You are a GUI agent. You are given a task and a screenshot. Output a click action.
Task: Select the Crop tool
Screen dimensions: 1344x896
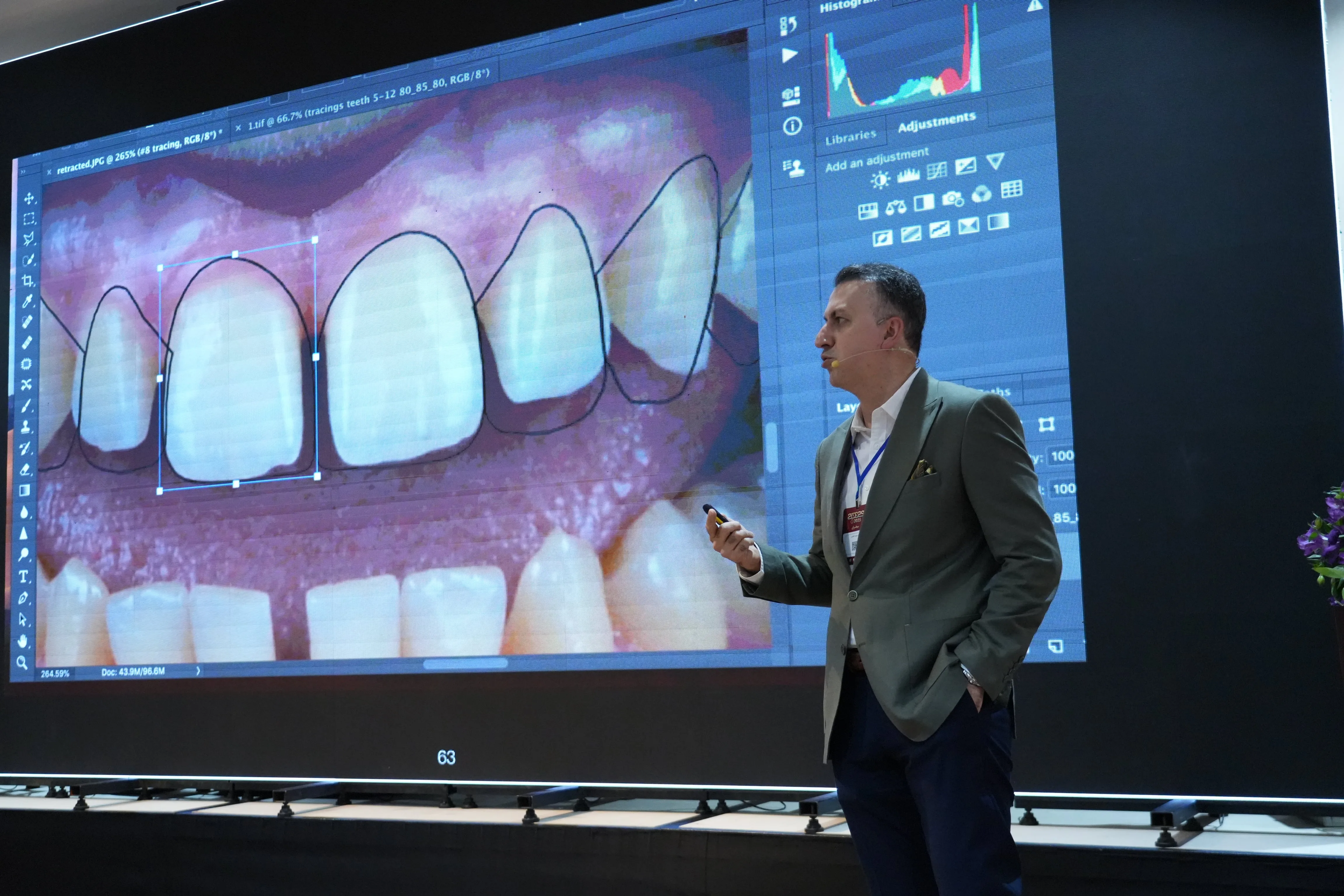coord(27,280)
